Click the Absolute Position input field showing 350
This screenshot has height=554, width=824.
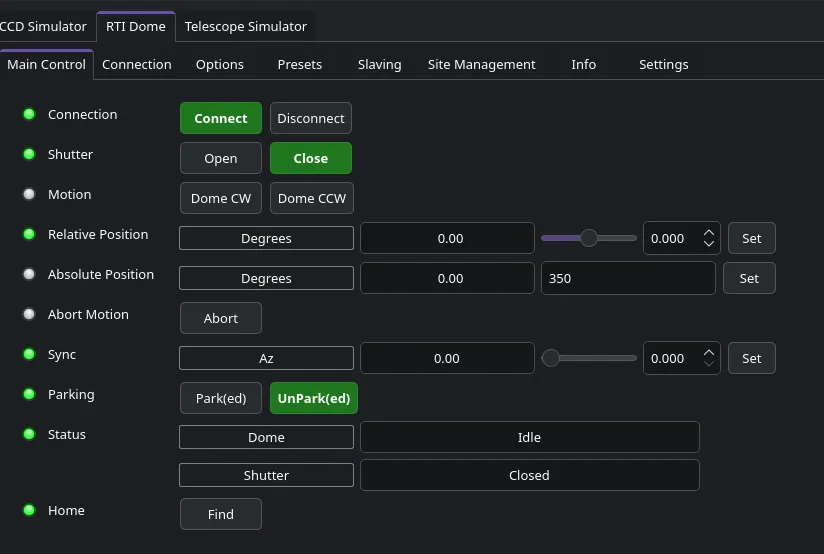pyautogui.click(x=628, y=278)
